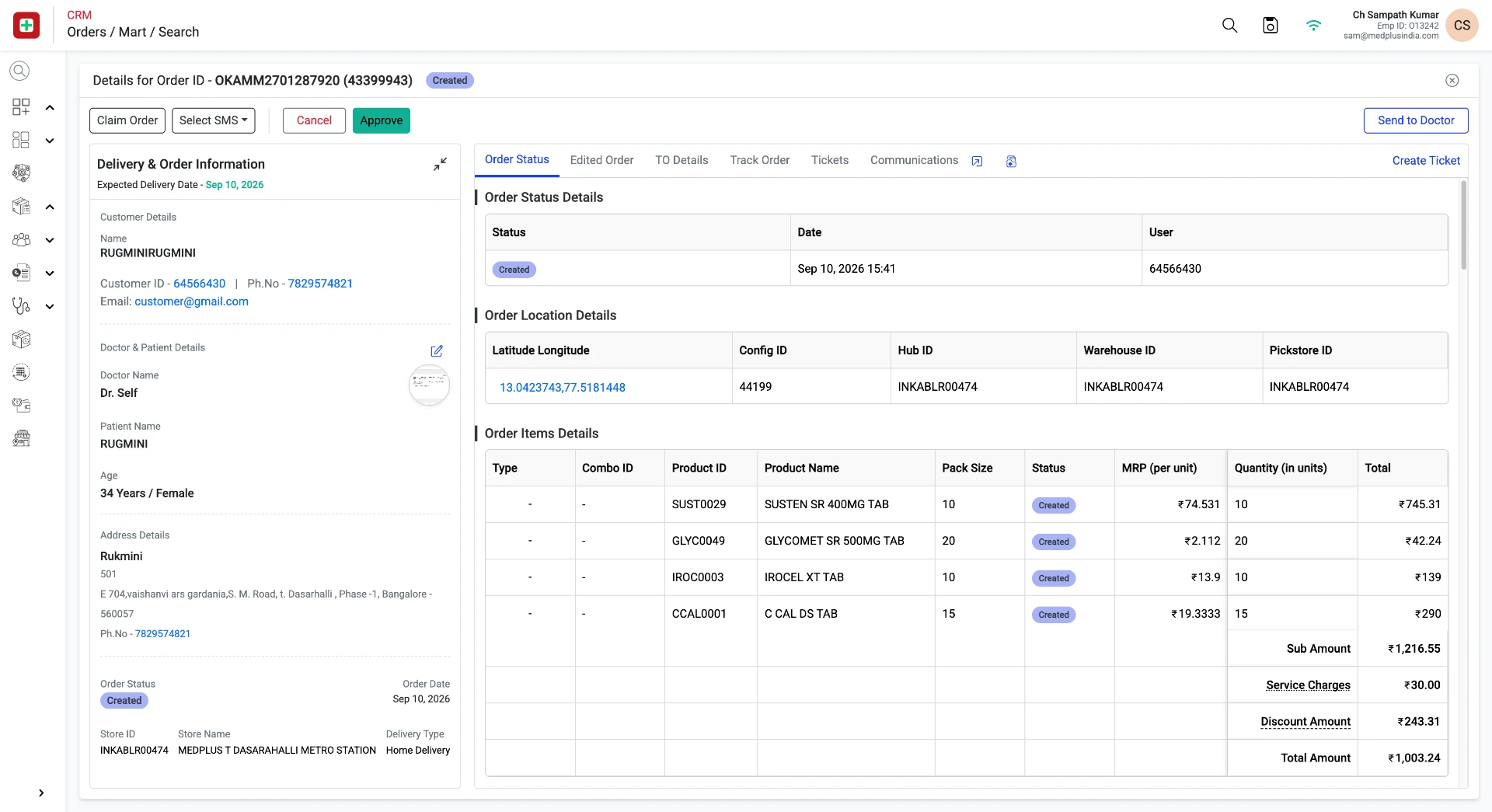
Task: Click Send to Doctor button
Action: click(1415, 120)
